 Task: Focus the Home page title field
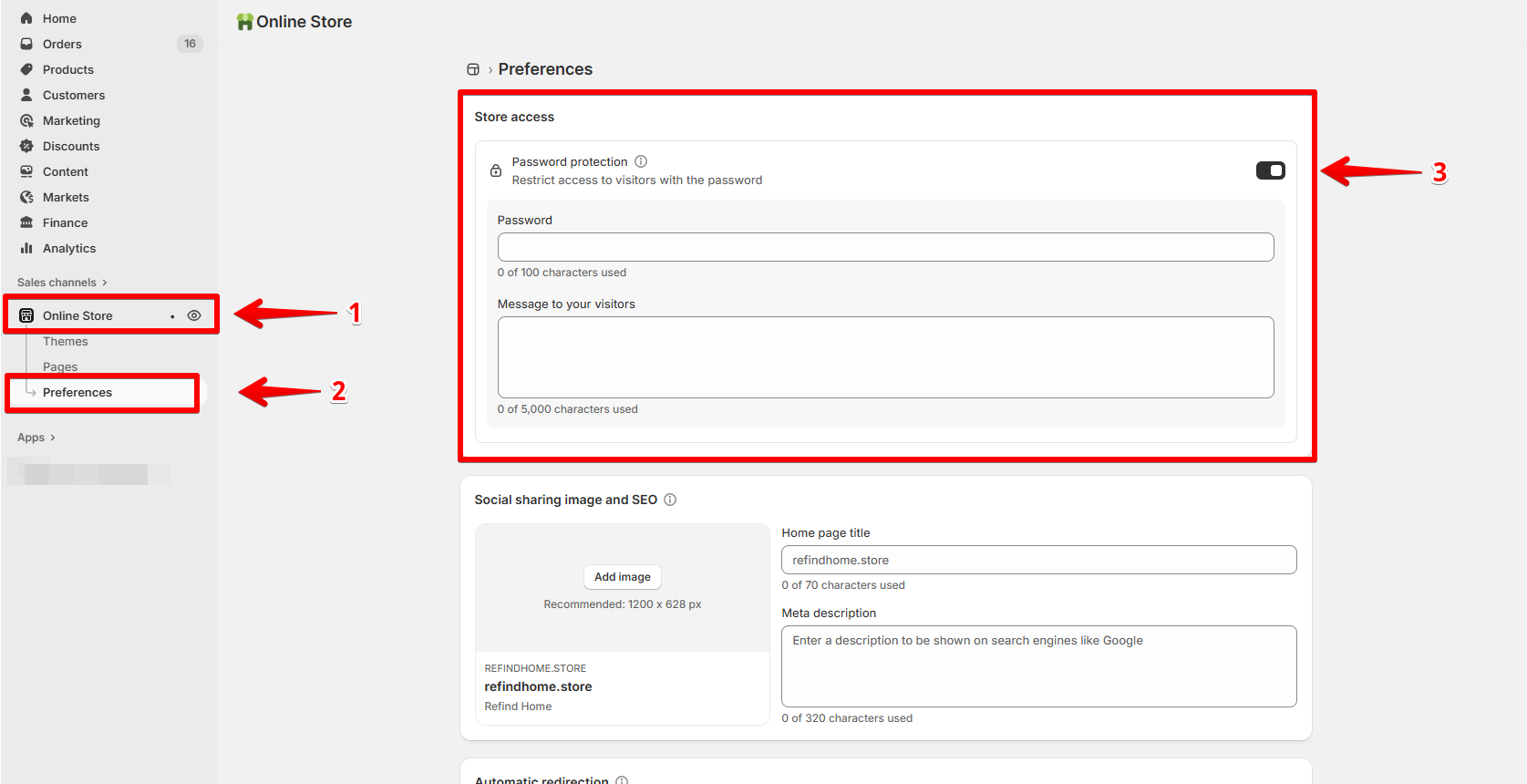1038,560
